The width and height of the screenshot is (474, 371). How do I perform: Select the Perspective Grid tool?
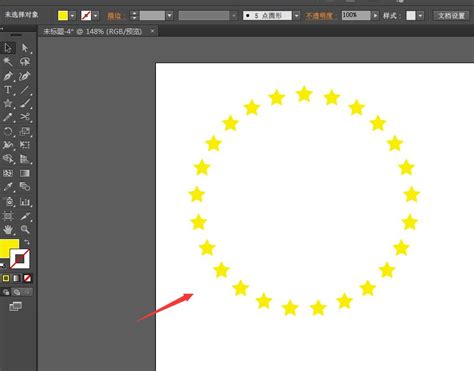point(25,159)
